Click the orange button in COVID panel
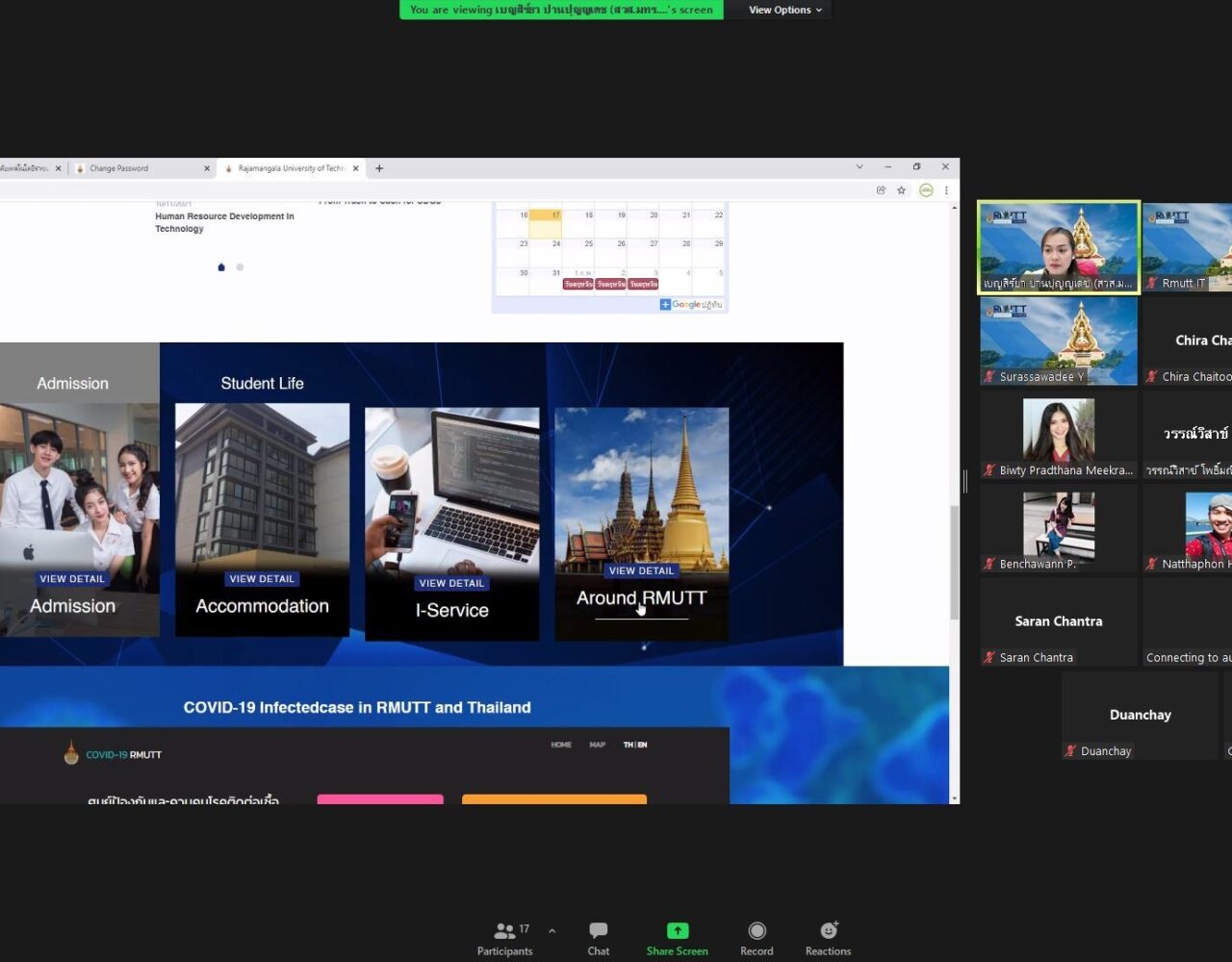The width and height of the screenshot is (1232, 962). point(554,799)
